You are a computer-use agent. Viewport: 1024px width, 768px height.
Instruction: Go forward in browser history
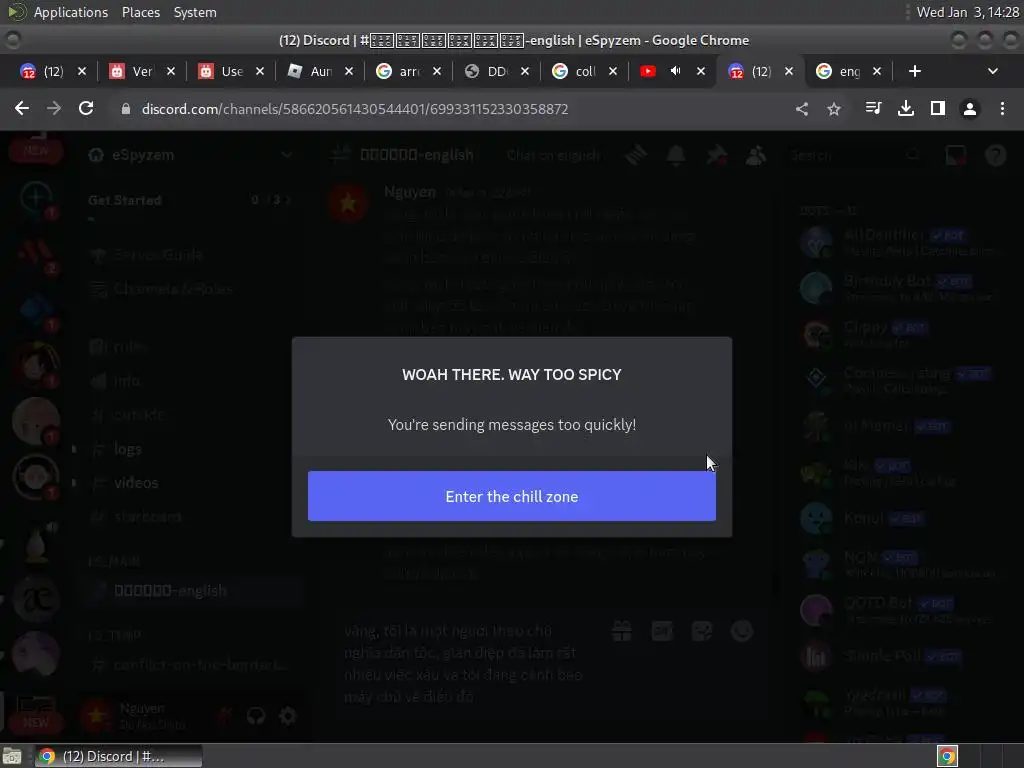[54, 108]
